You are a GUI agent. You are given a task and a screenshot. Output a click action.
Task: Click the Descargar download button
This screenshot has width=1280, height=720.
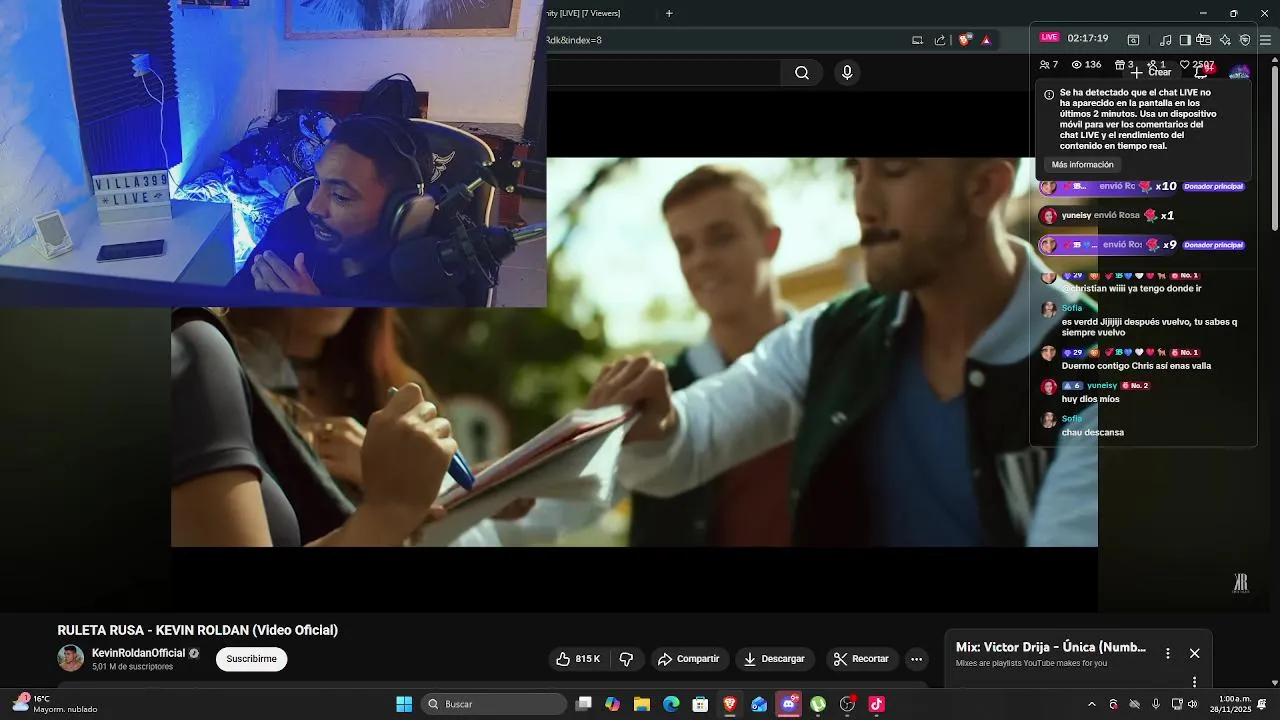tap(774, 659)
